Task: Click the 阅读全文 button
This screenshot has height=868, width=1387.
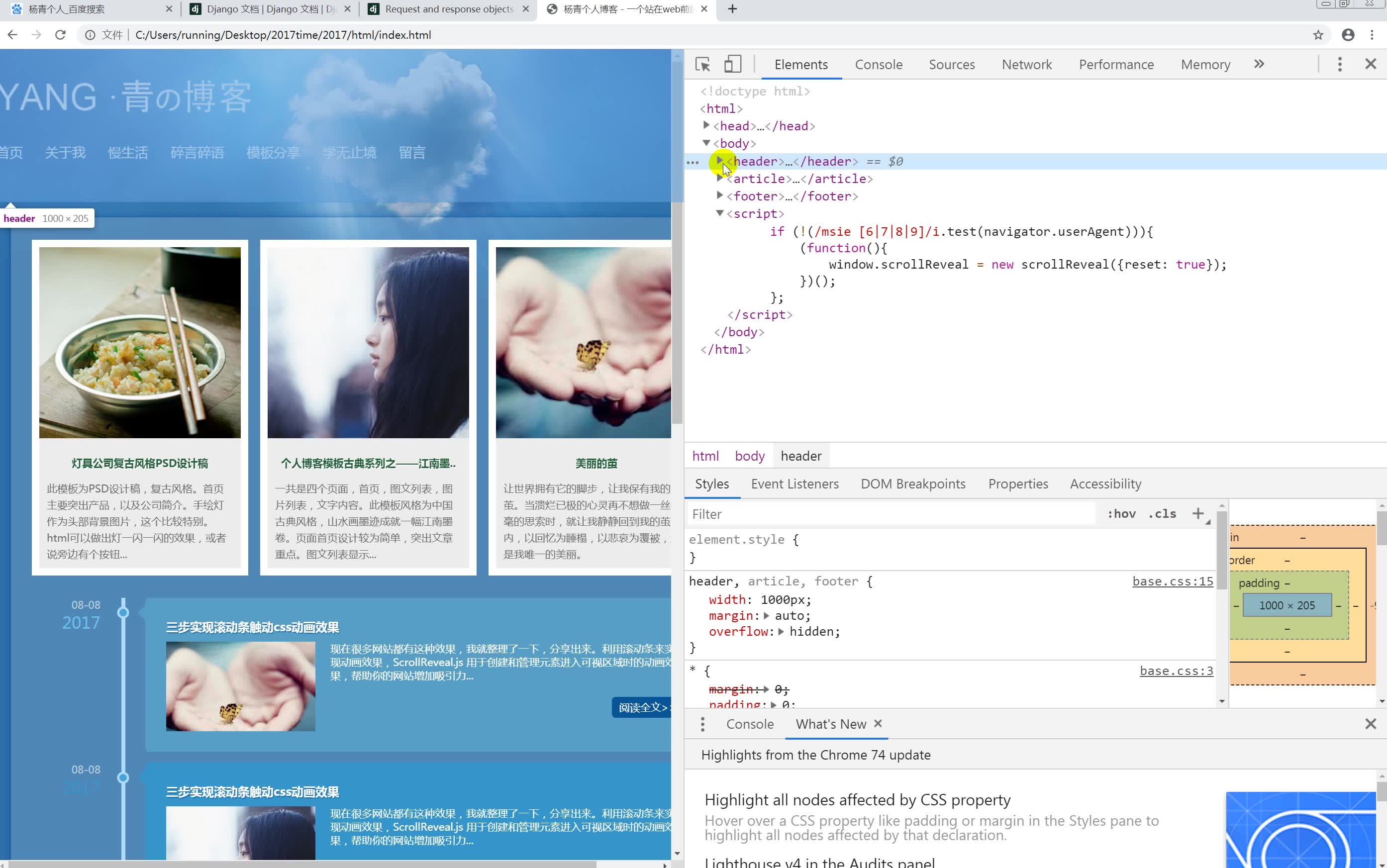Action: pyautogui.click(x=642, y=708)
